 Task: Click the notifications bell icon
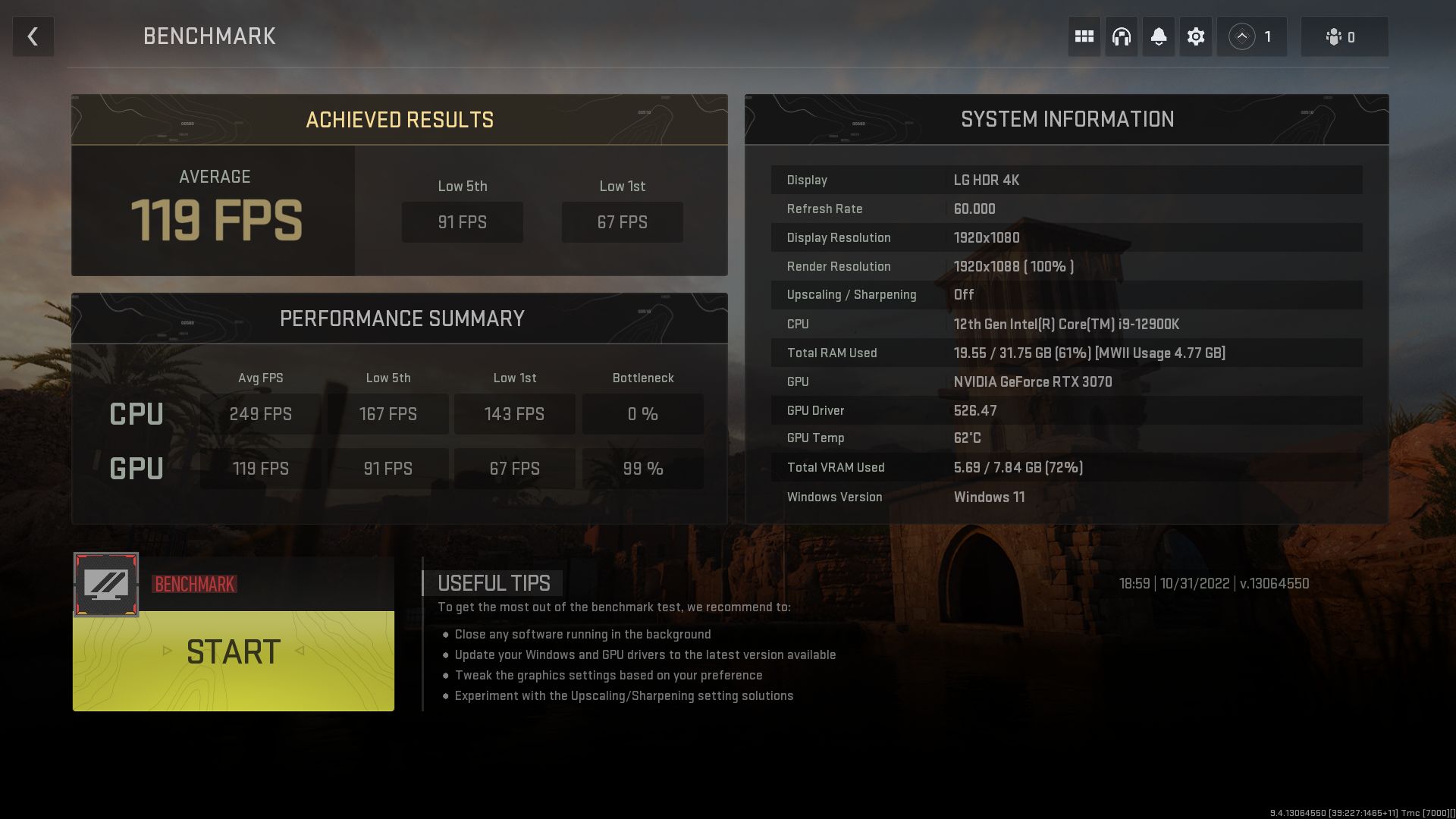click(1157, 37)
